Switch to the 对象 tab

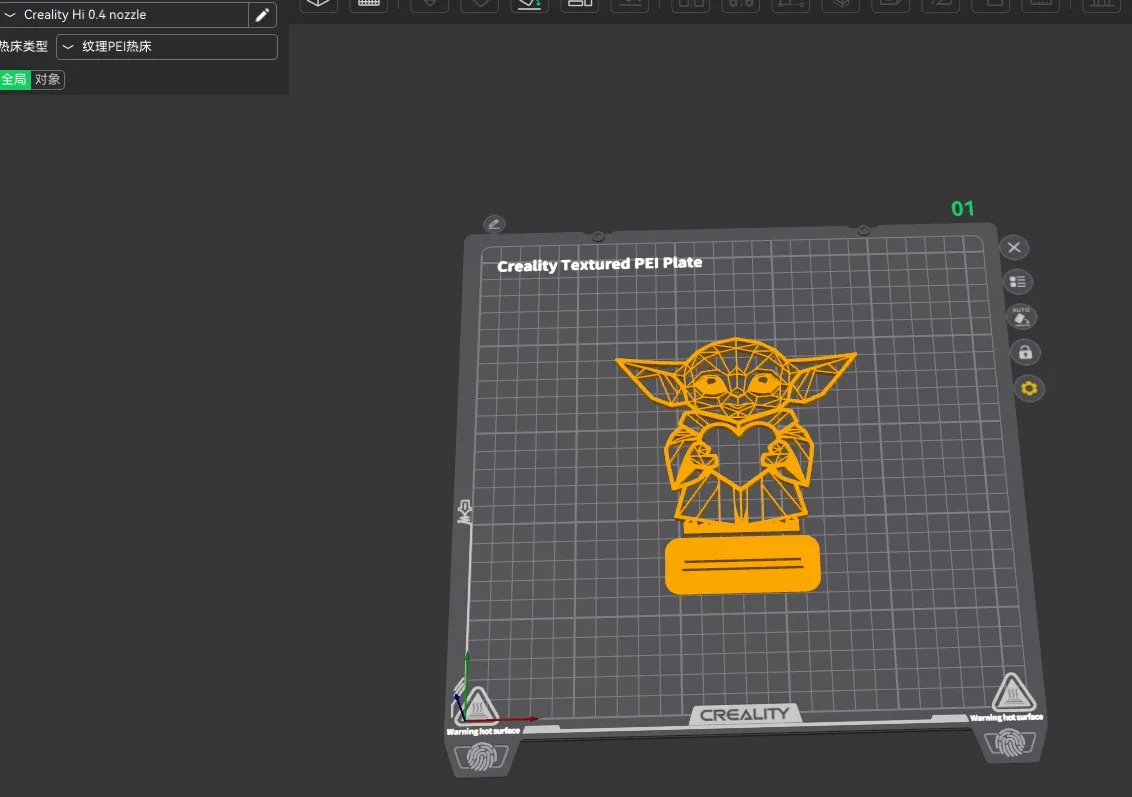(x=48, y=79)
